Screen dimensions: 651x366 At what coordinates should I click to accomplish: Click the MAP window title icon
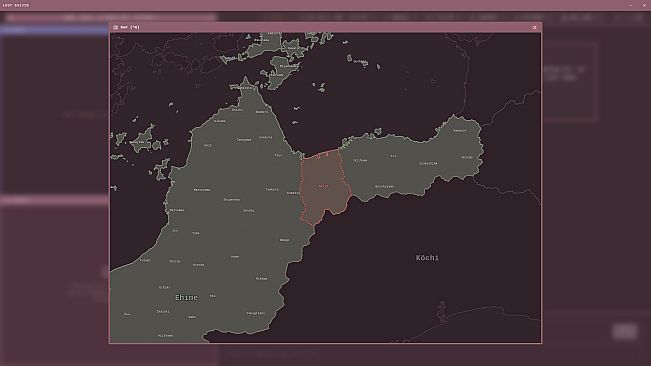tap(115, 27)
